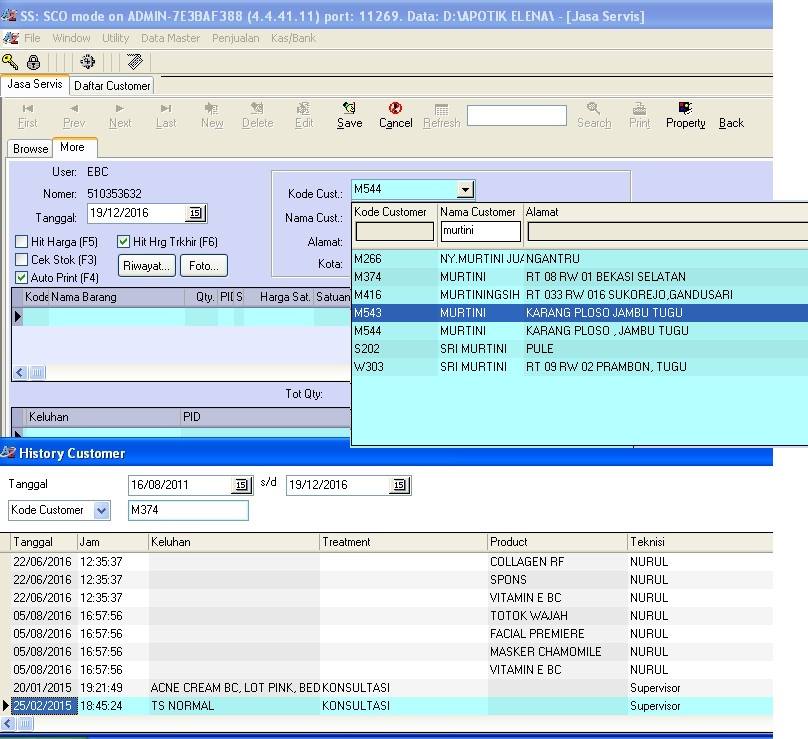Screen dimensions: 808x739
Task: Switch to Browse tab
Action: tap(30, 148)
